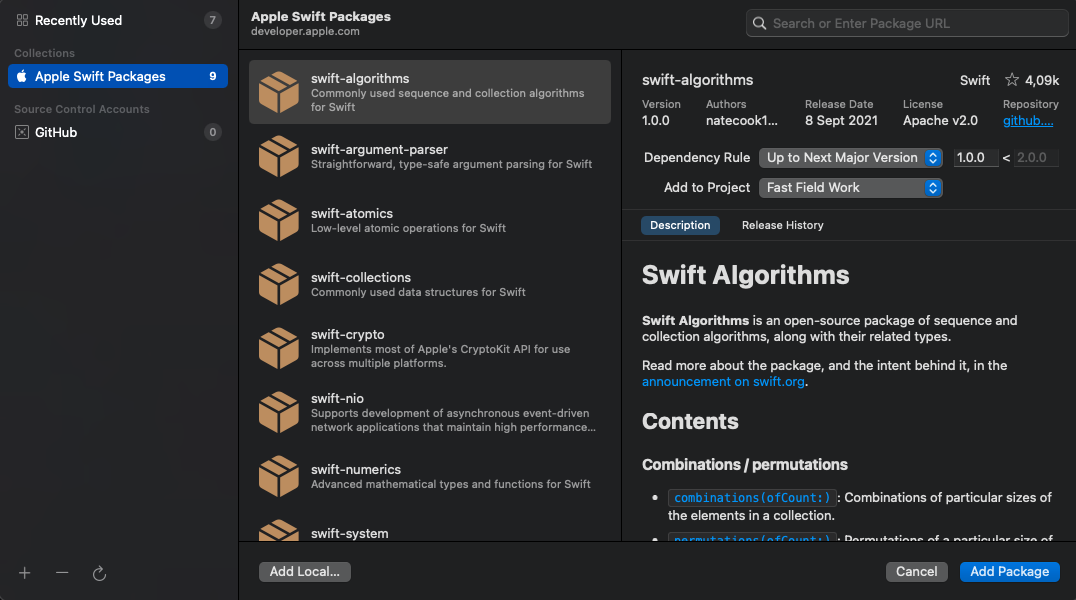Select the swift-atomics package row
This screenshot has height=600, width=1076.
[x=430, y=220]
